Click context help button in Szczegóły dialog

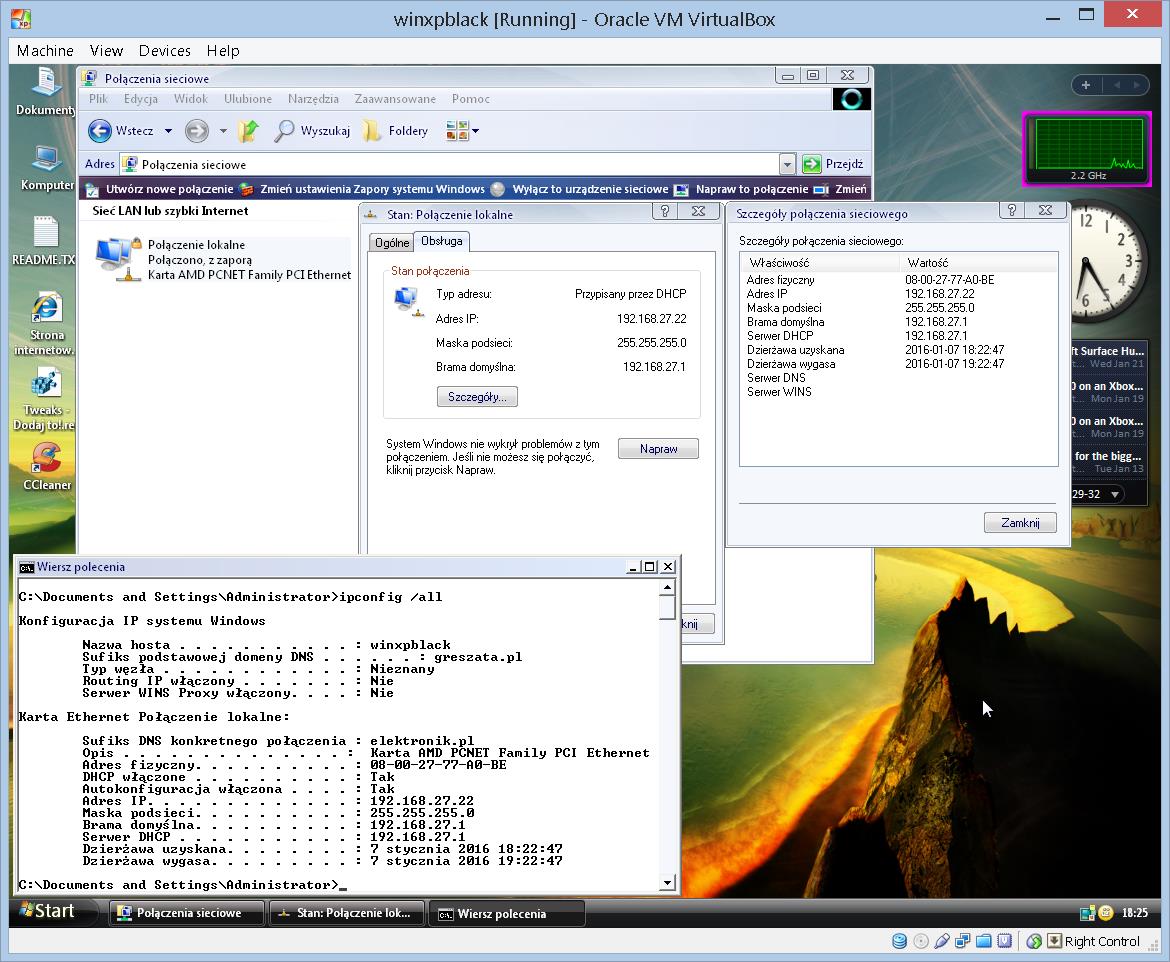click(x=1011, y=210)
